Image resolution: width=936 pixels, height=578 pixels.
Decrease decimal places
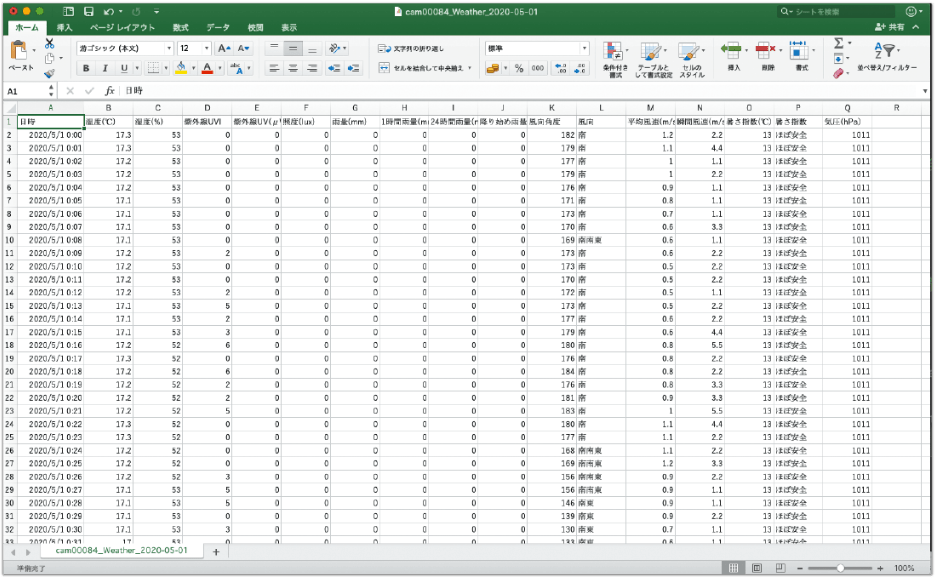[580, 69]
